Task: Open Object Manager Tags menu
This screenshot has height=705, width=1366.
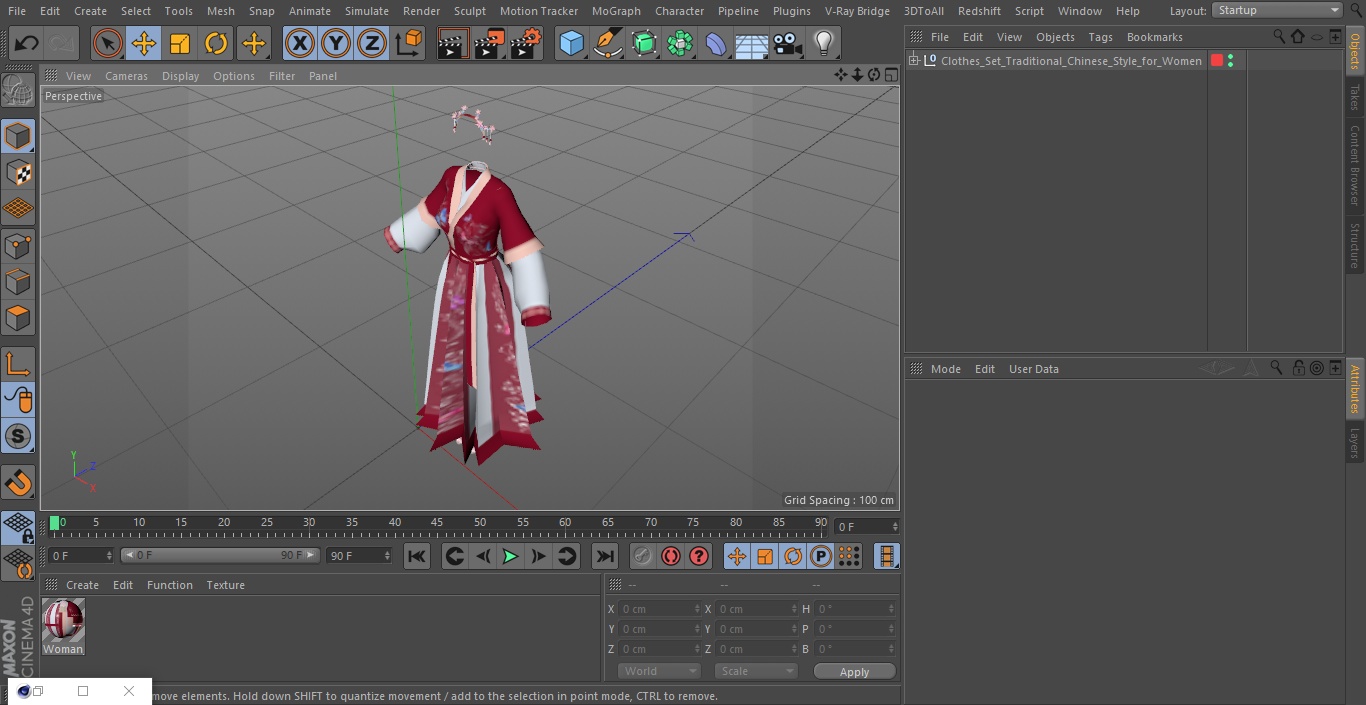Action: coord(1100,37)
